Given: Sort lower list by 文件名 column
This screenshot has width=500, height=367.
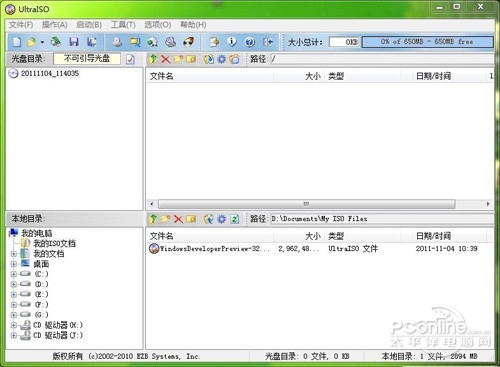Looking at the screenshot, I should point(210,236).
